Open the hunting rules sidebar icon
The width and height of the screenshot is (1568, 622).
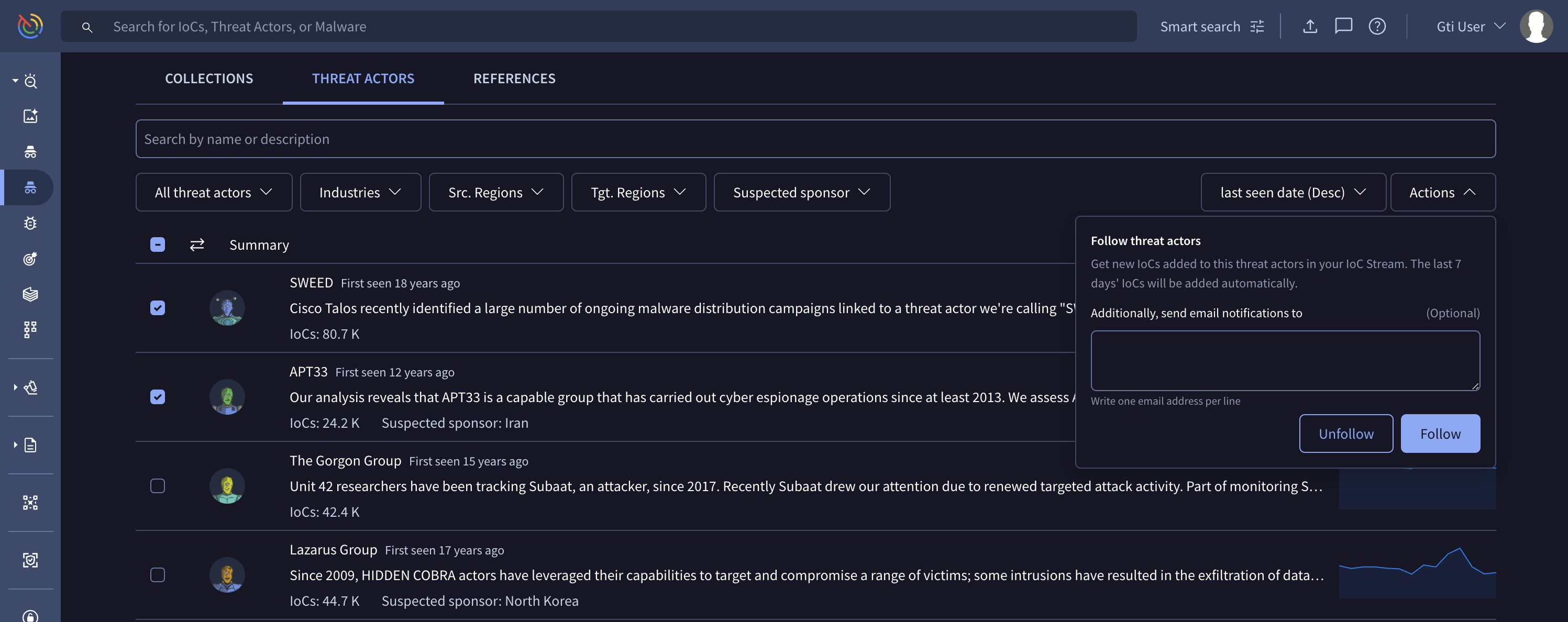pos(30,387)
